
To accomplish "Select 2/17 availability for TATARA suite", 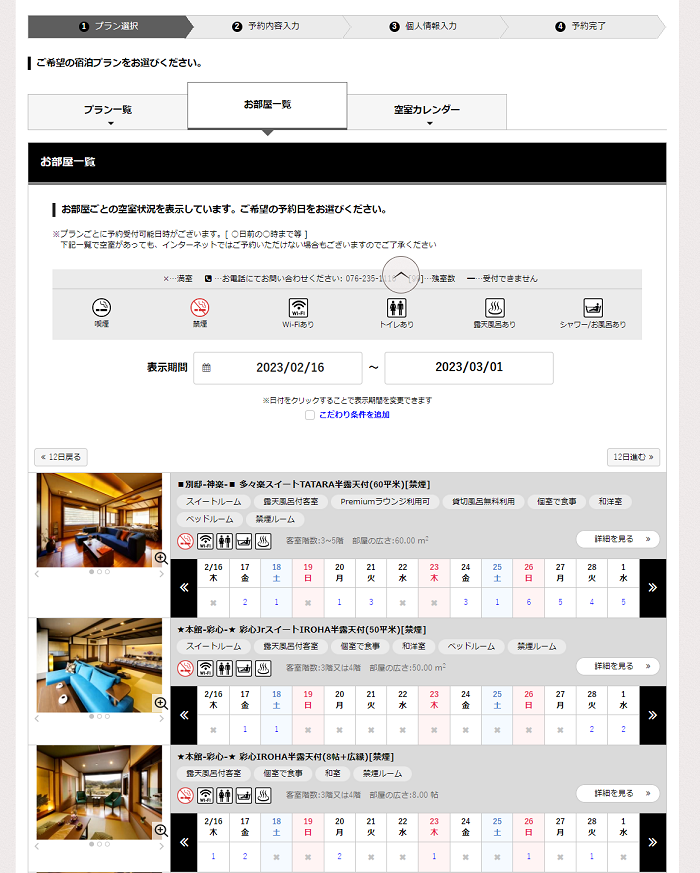I will tap(244, 602).
